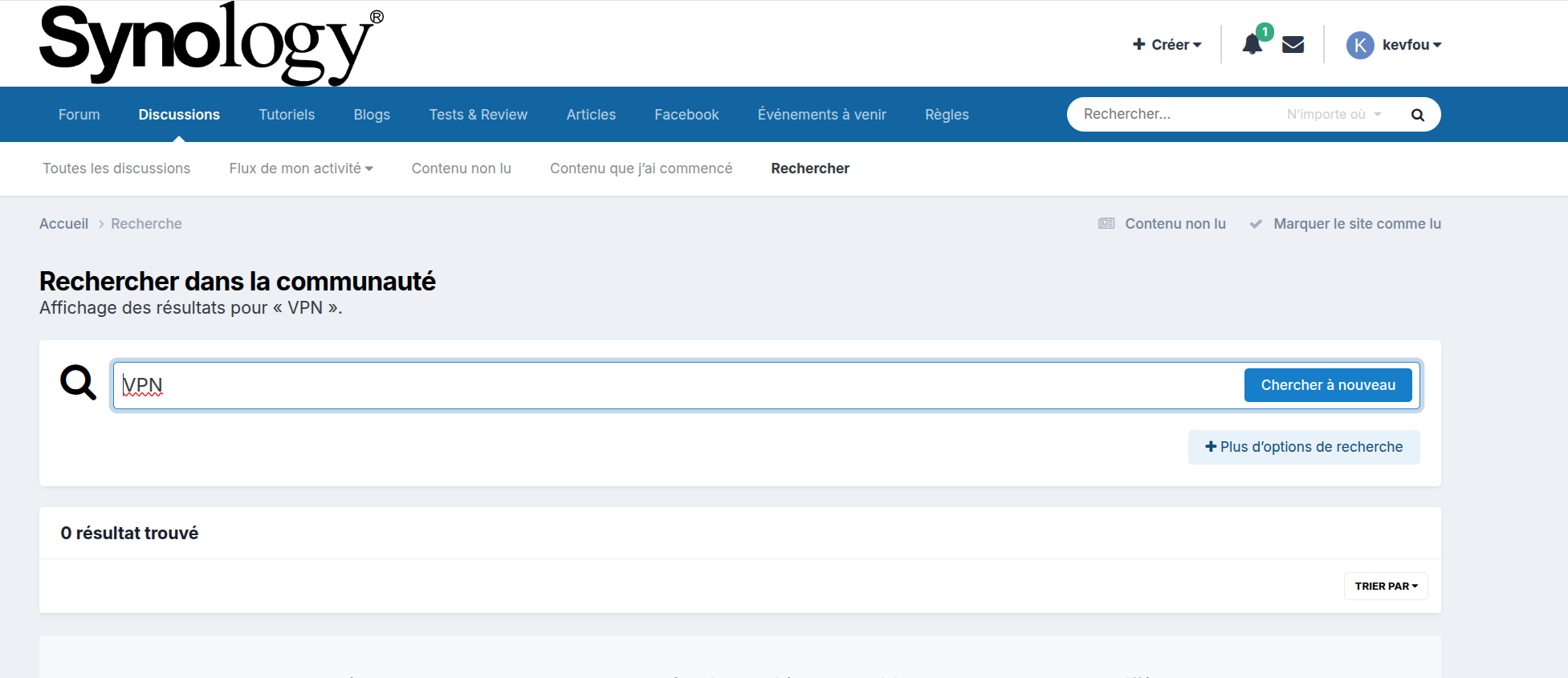Viewport: 1568px width, 678px height.
Task: Go to Événements à venir
Action: pyautogui.click(x=821, y=115)
